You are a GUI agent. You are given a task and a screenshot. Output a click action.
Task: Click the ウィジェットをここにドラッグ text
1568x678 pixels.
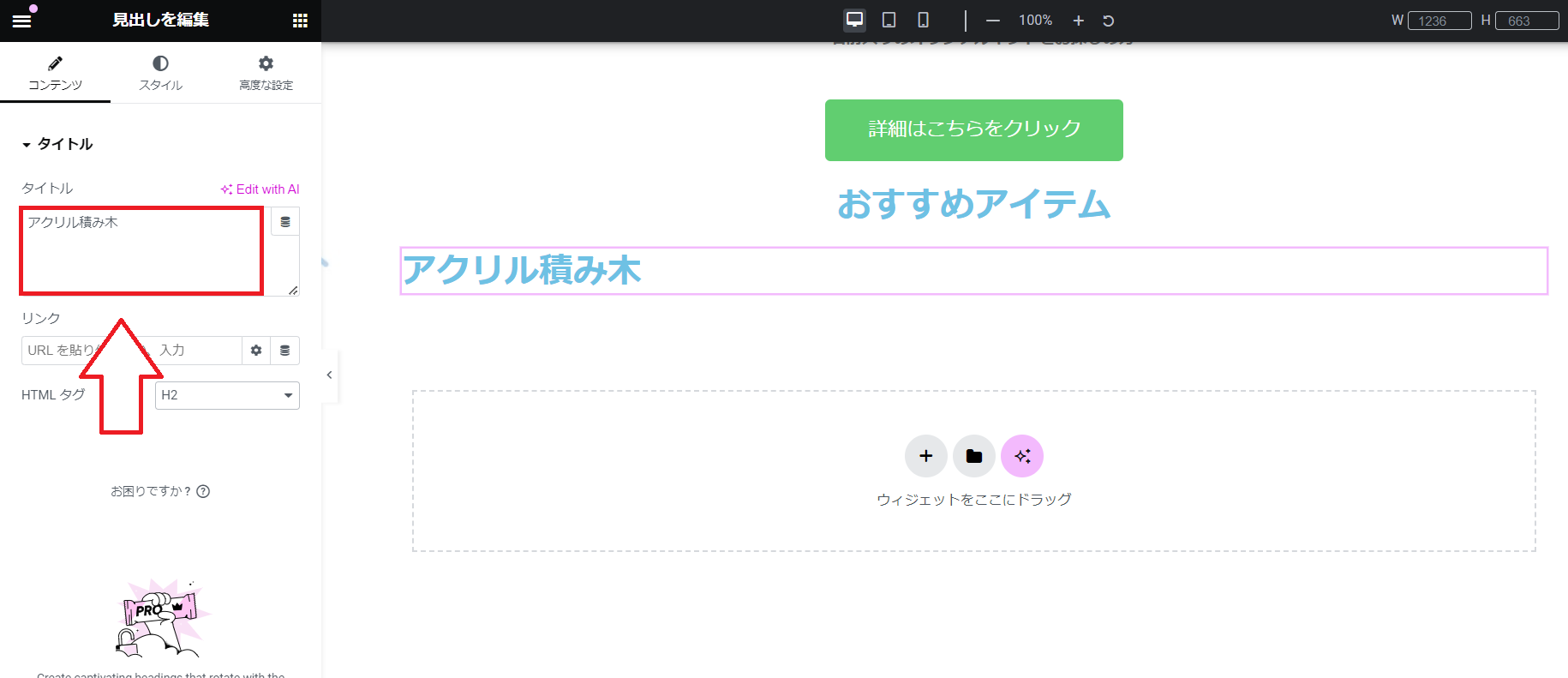(x=974, y=500)
